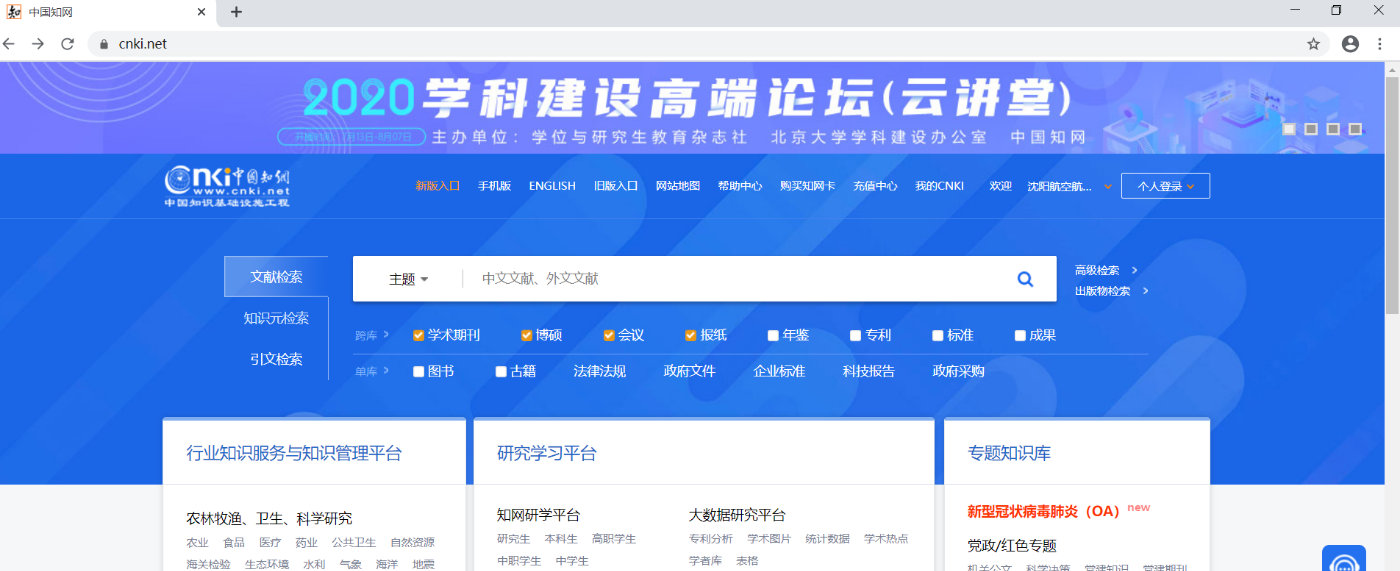The height and width of the screenshot is (571, 1400).
Task: Switch to the 知识元检索 tab
Action: (x=276, y=318)
